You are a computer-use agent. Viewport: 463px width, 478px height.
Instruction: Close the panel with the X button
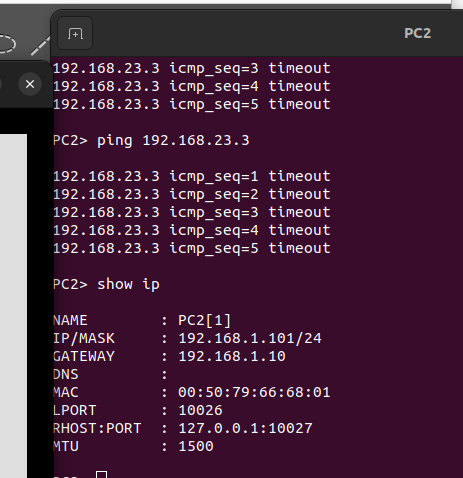click(x=30, y=84)
